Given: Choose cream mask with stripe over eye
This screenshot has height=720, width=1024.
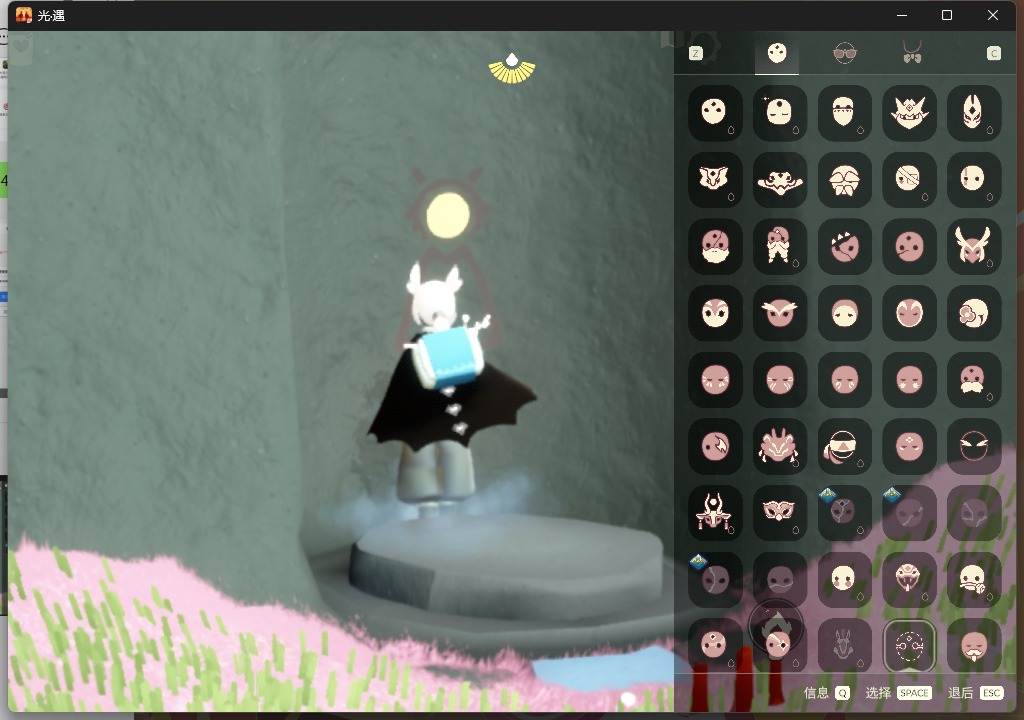Looking at the screenshot, I should pos(973,179).
